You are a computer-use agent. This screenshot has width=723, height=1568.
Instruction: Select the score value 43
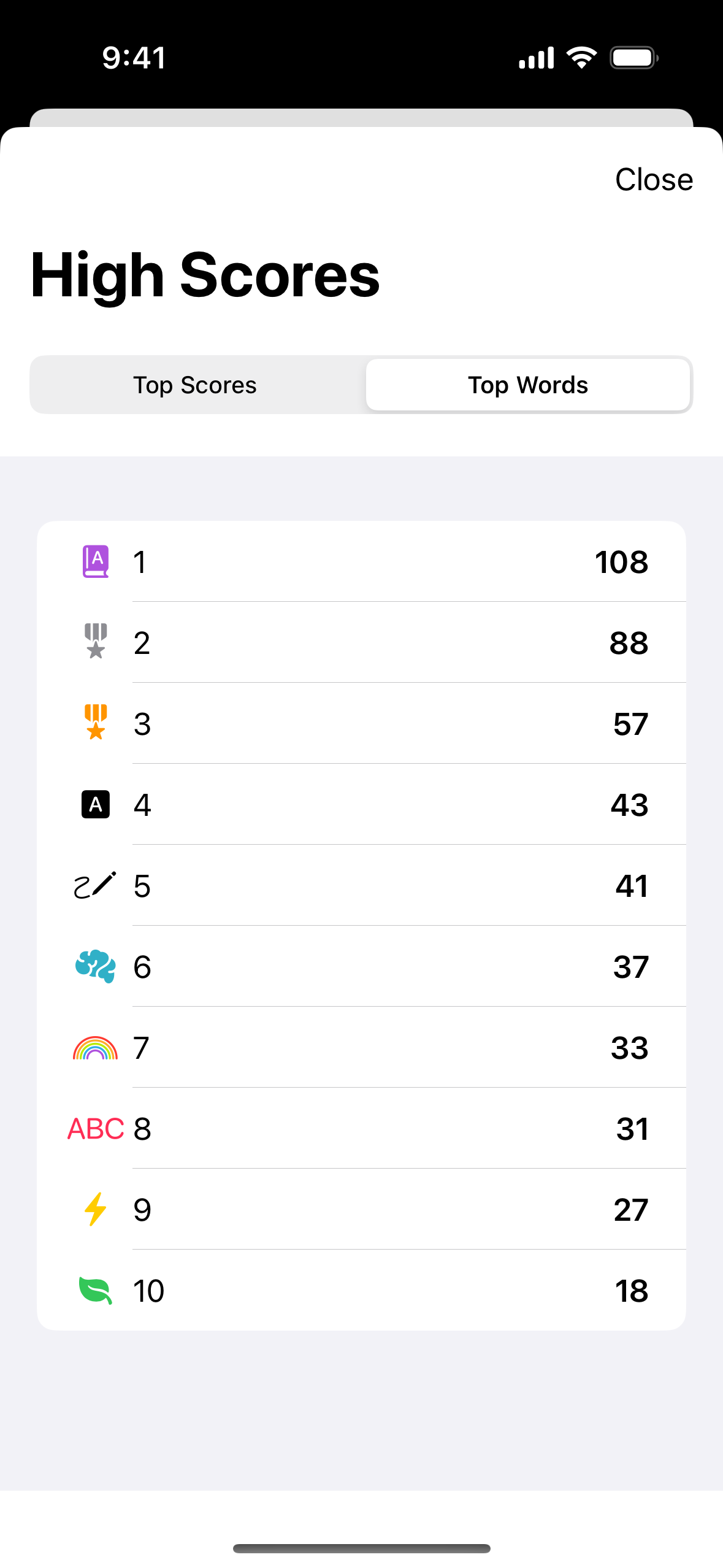pos(629,805)
